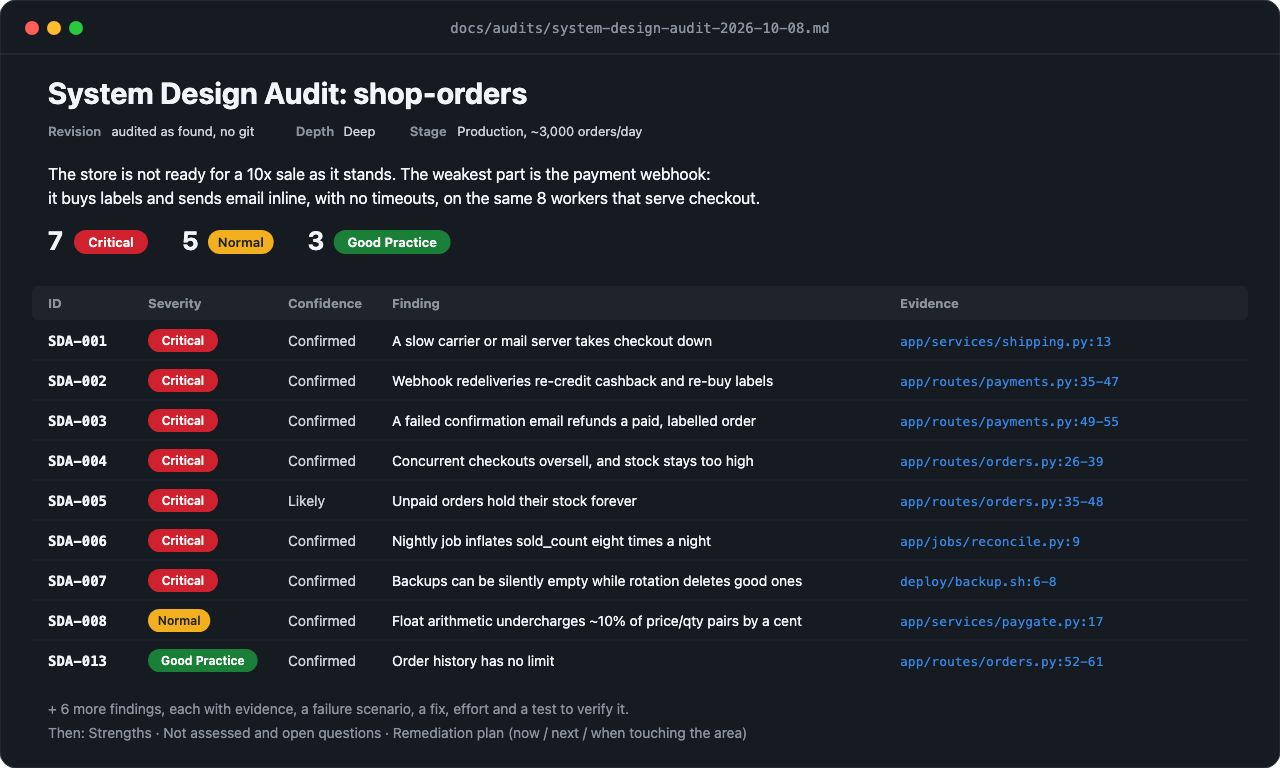The image size is (1280, 768).
Task: Click the ID column header
Action: pyautogui.click(x=55, y=303)
